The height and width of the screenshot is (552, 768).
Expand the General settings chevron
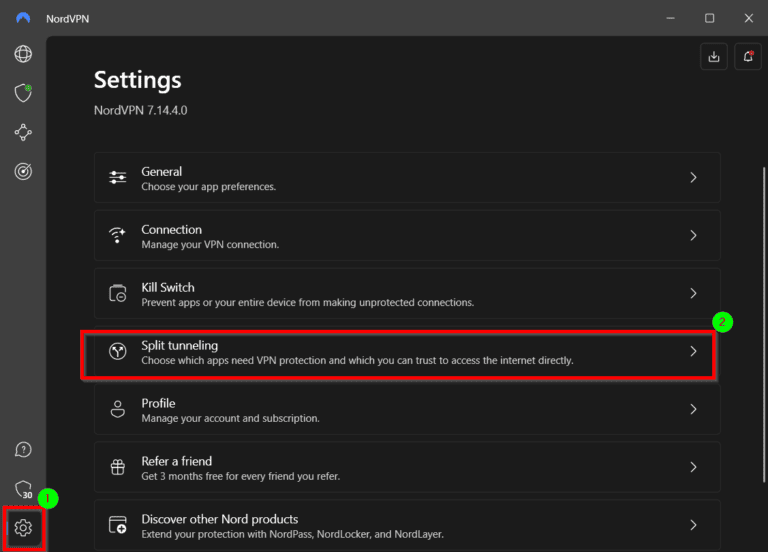[693, 178]
